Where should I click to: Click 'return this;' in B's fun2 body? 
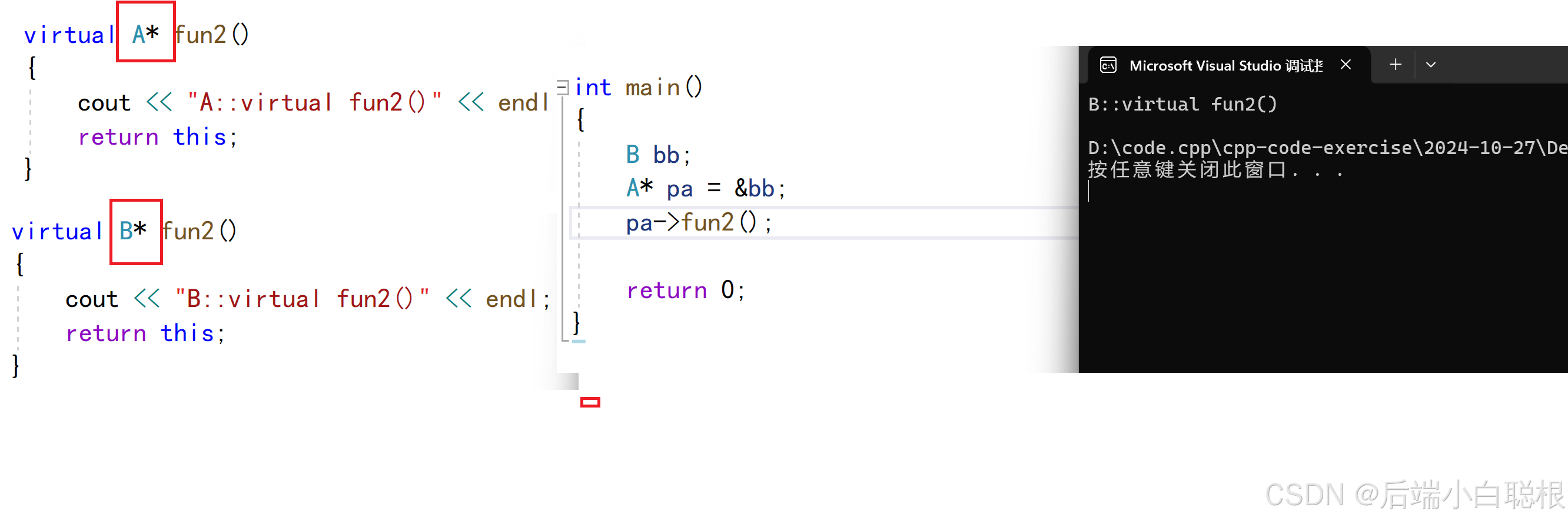click(145, 333)
